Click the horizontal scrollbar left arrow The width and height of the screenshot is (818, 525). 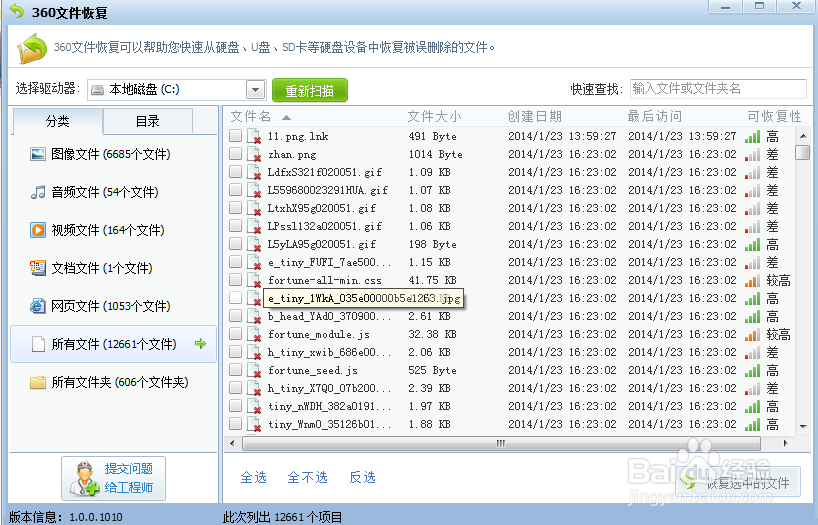(232, 444)
